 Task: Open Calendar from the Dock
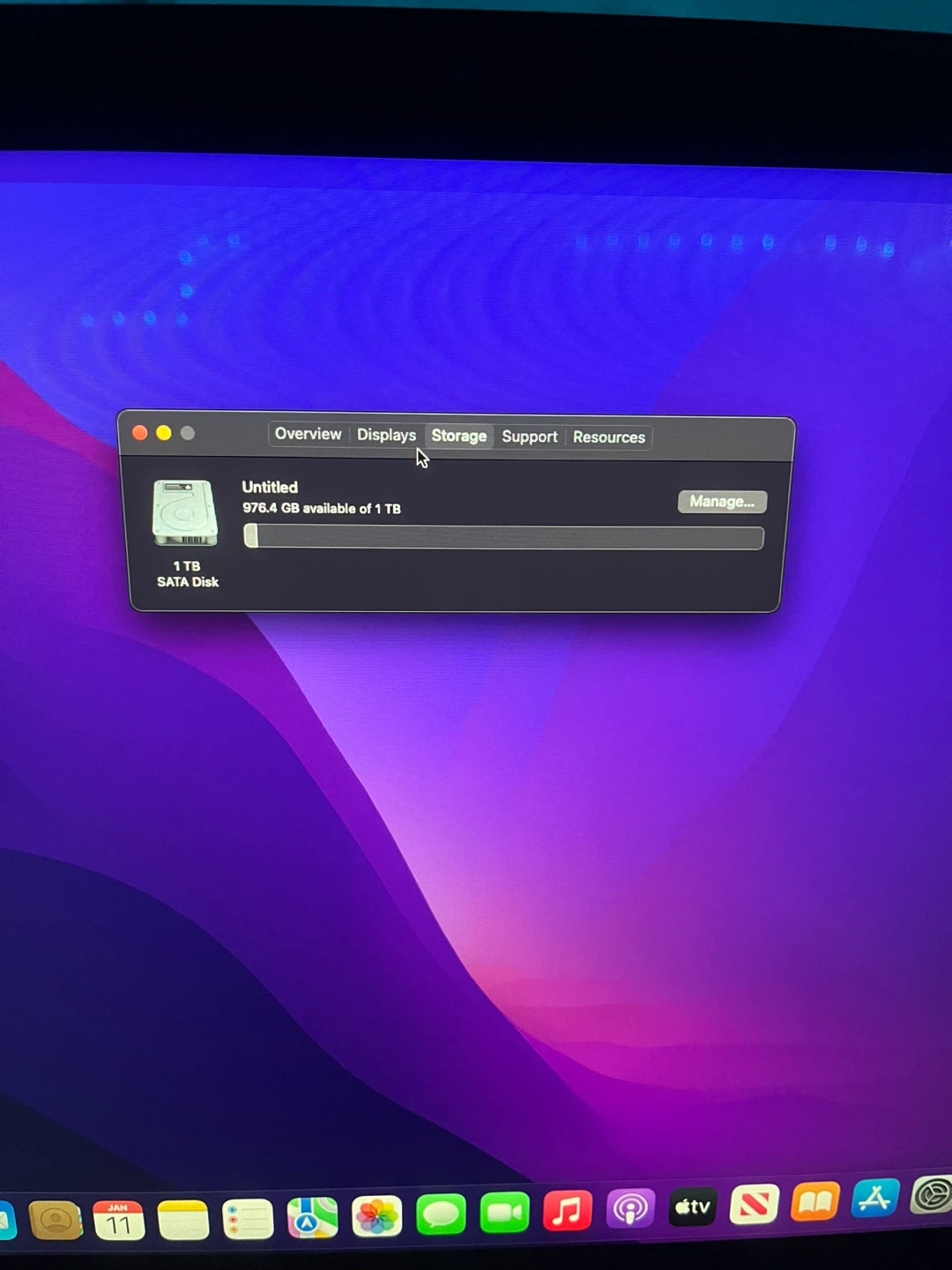[119, 1221]
